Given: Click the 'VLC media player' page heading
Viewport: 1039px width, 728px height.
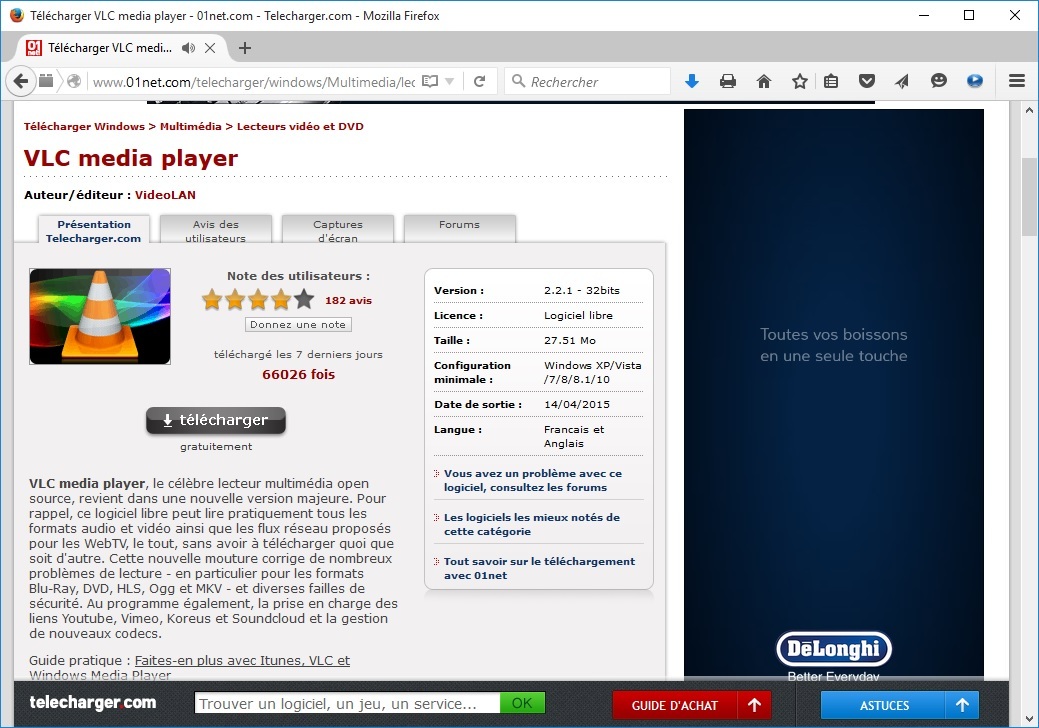Looking at the screenshot, I should (x=131, y=158).
